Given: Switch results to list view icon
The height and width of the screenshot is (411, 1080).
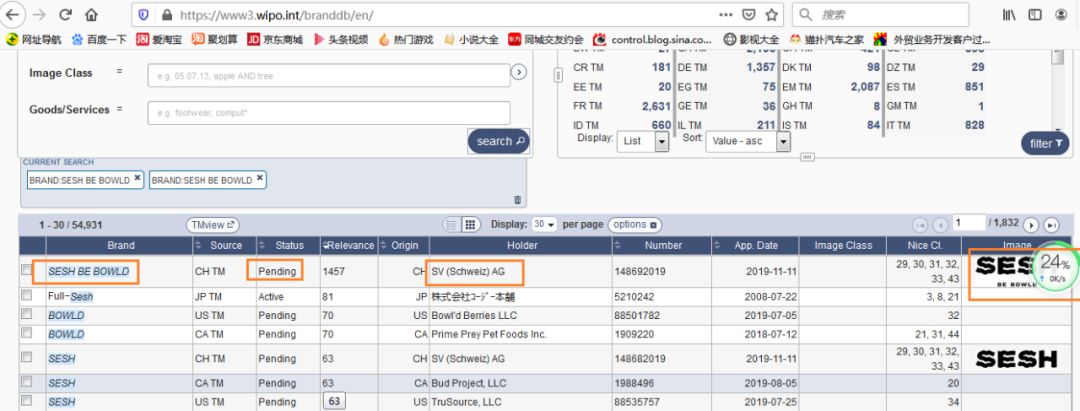Looking at the screenshot, I should pyautogui.click(x=451, y=224).
